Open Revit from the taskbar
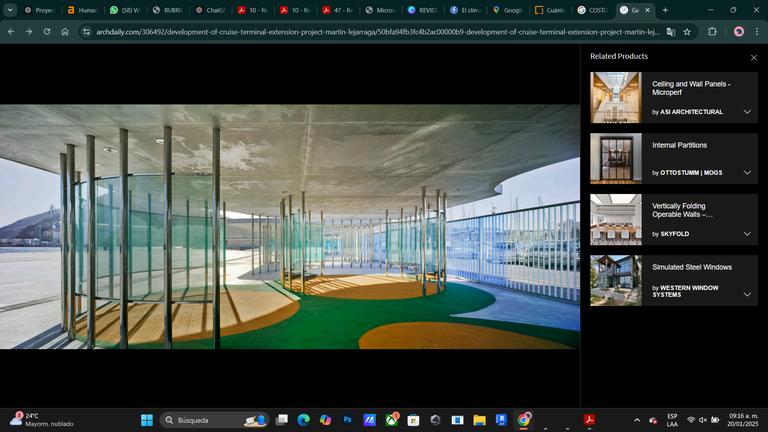This screenshot has height=432, width=768. click(x=501, y=420)
